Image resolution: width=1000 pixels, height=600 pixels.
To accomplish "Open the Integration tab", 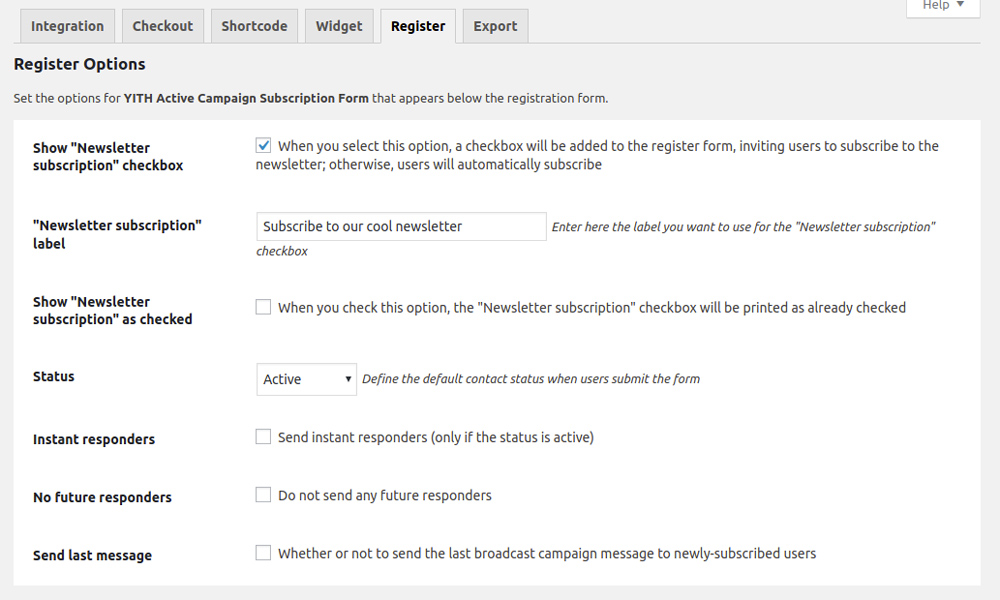I will (67, 26).
